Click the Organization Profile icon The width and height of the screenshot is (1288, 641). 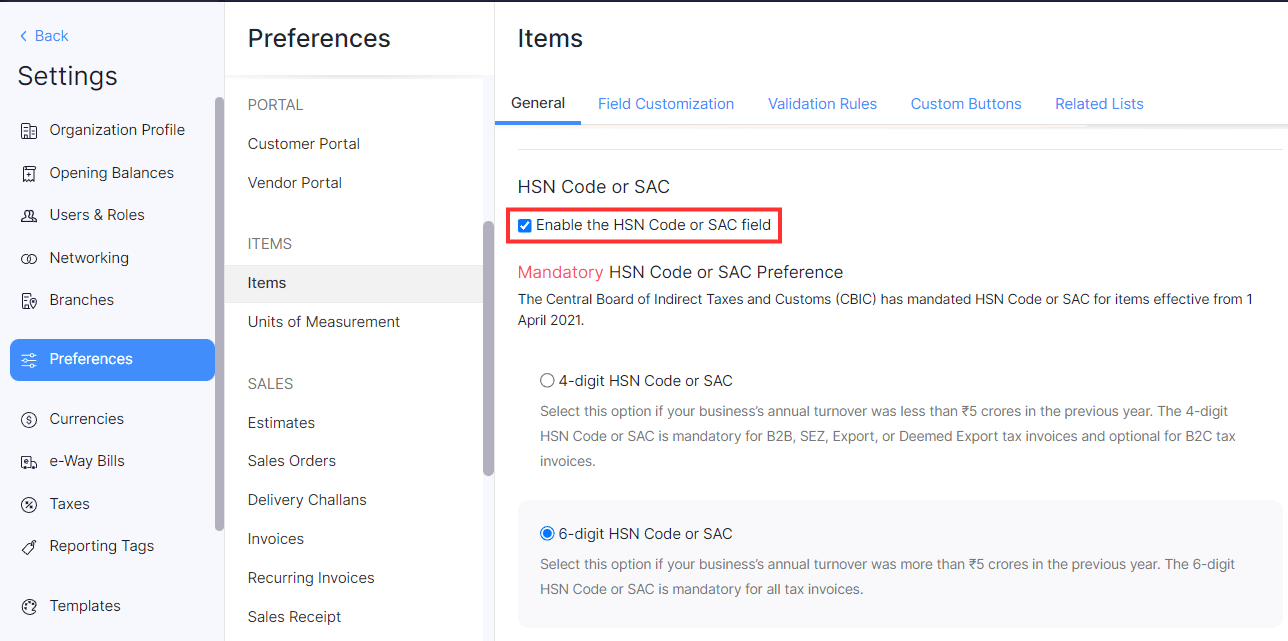(x=31, y=129)
